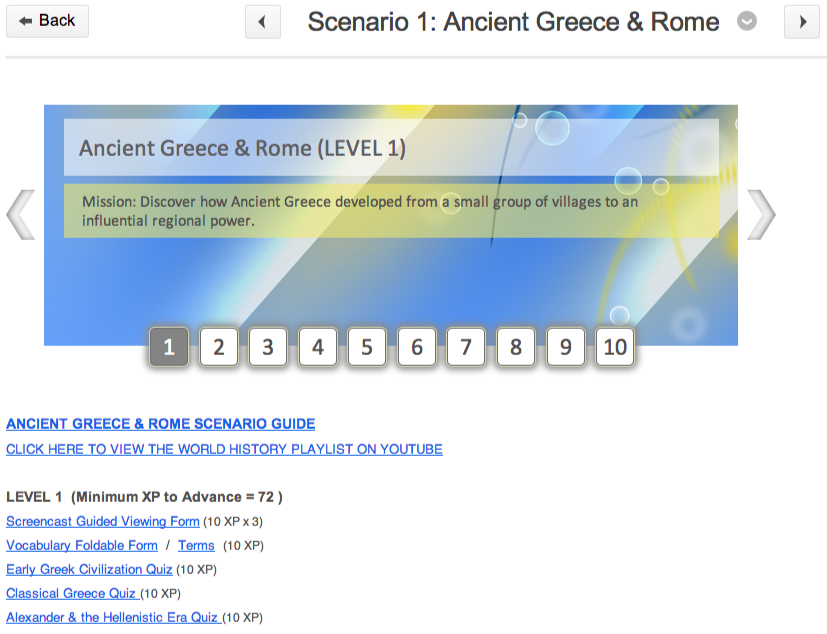Screen dimensions: 827x634
Task: Jump to slide 9 in the pager
Action: tap(565, 347)
